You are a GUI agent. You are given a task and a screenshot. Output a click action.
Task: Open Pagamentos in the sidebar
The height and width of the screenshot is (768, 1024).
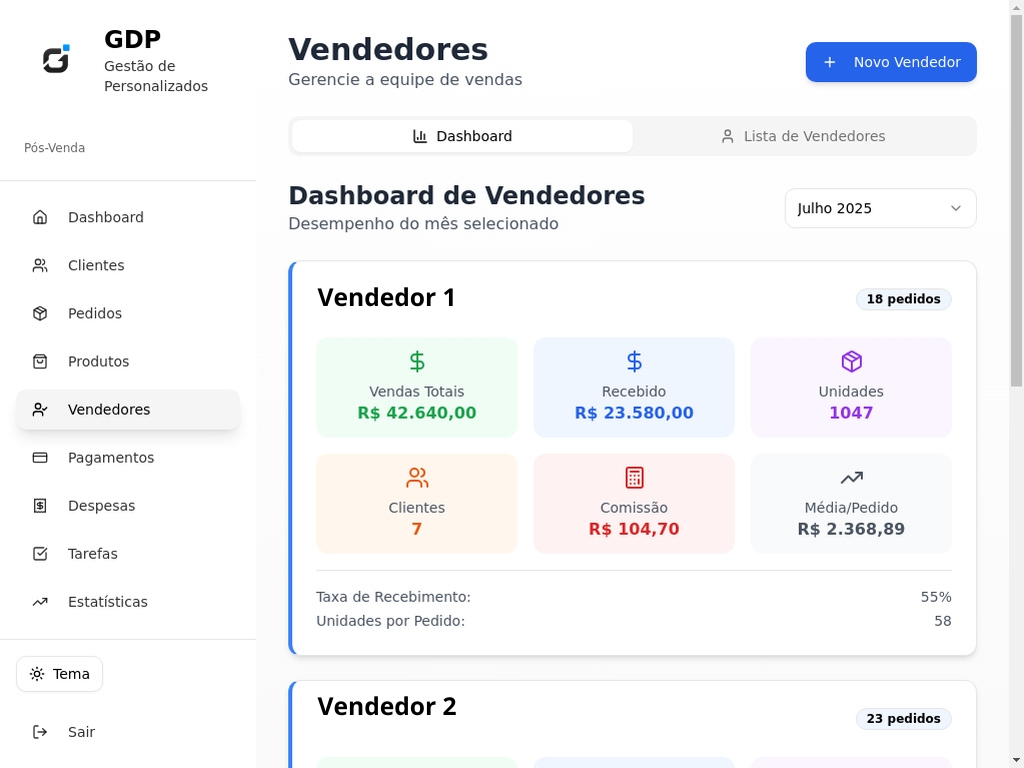click(128, 458)
